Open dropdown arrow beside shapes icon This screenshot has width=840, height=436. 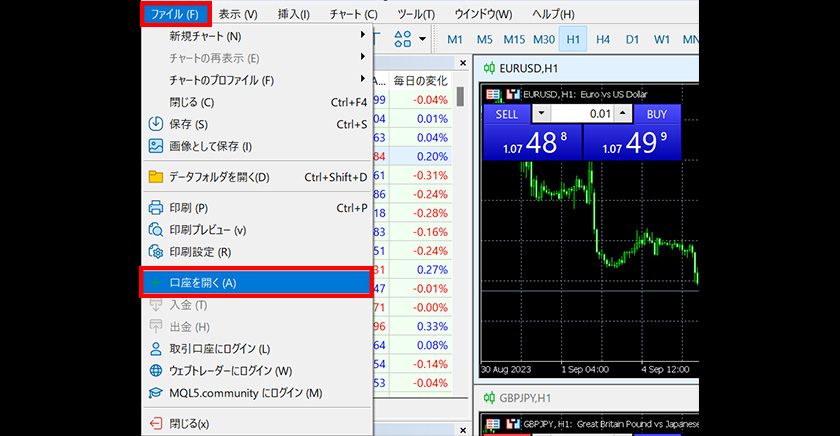tap(423, 39)
